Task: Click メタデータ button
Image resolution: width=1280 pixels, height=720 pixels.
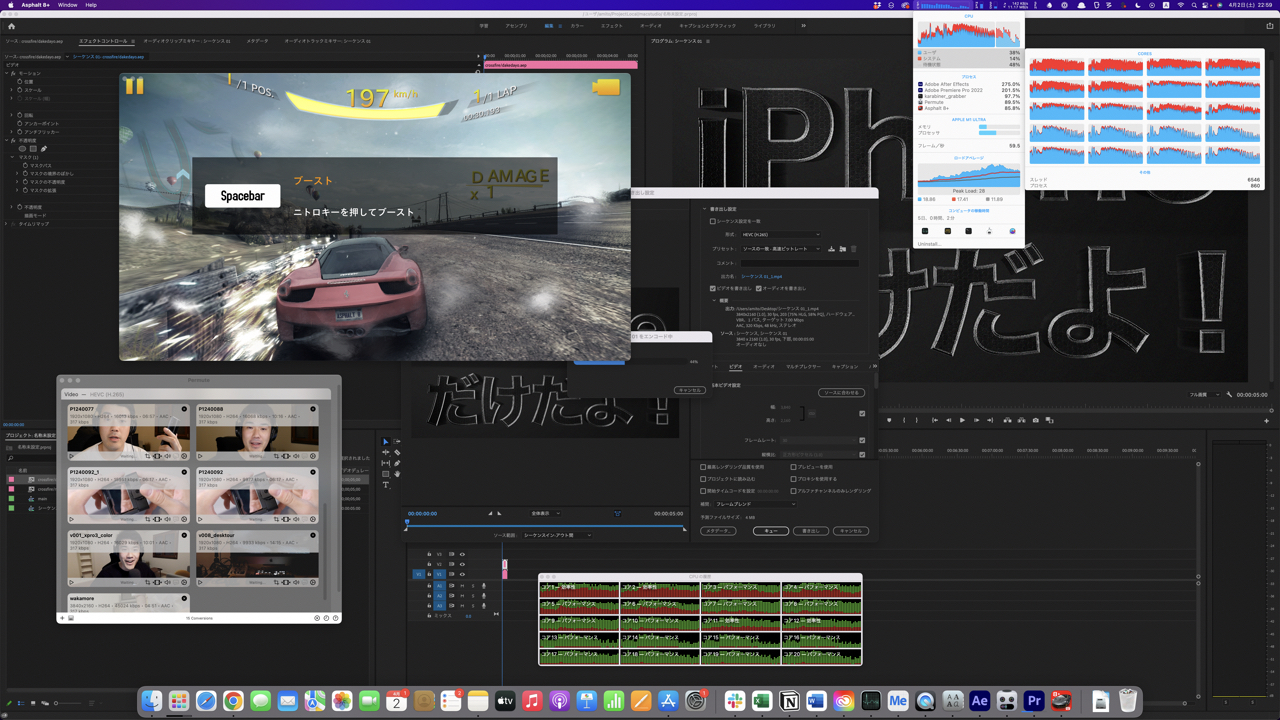Action: tap(718, 531)
